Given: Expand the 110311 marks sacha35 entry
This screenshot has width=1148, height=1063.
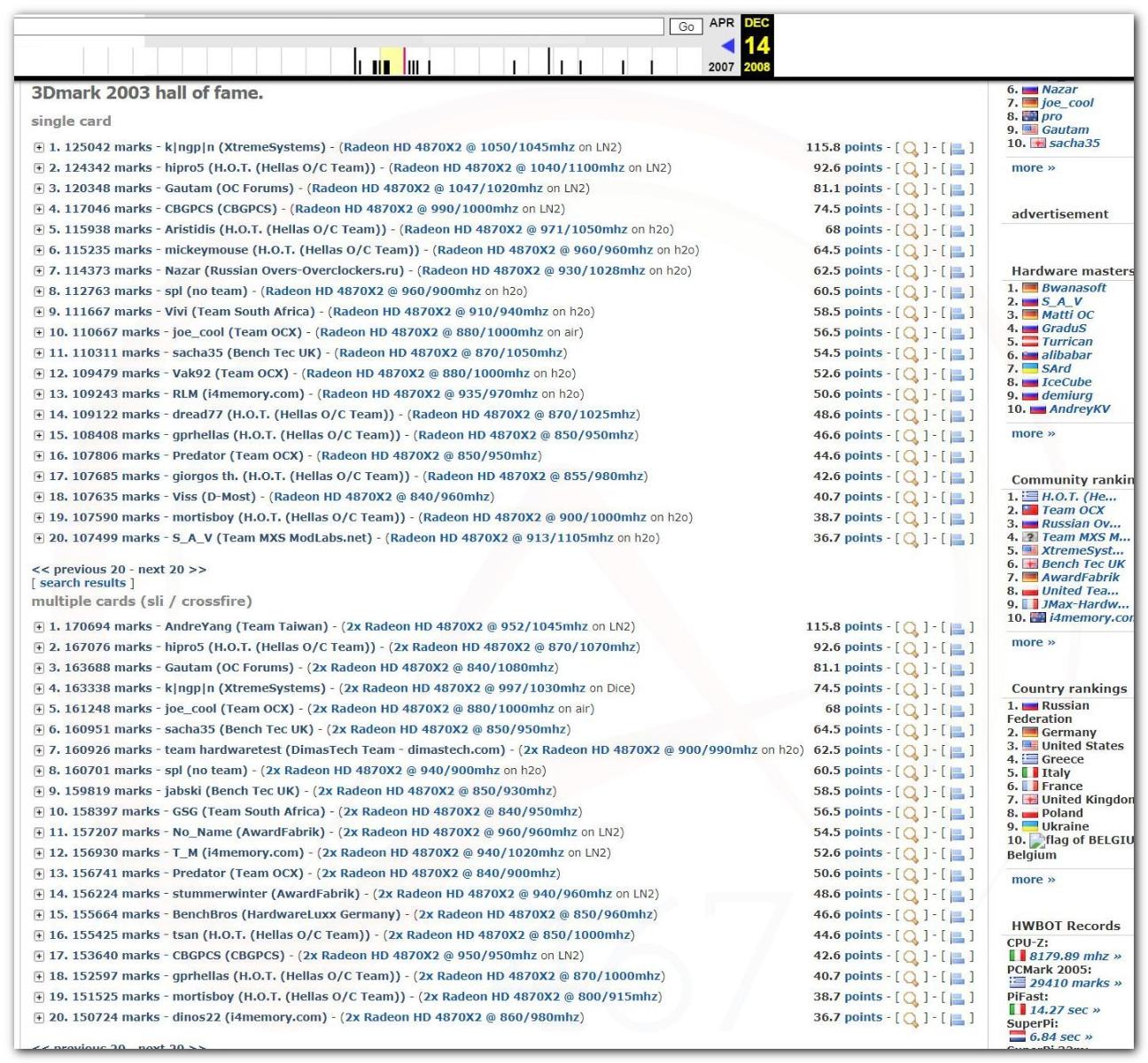Looking at the screenshot, I should pos(39,353).
